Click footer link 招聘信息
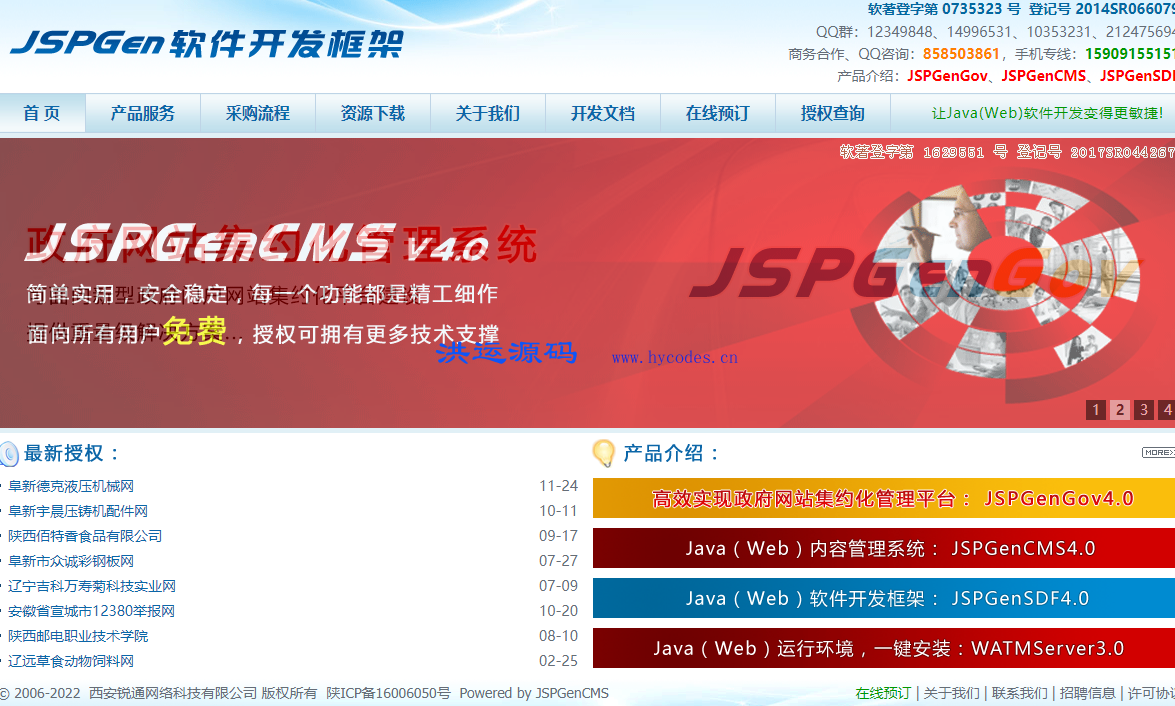 click(x=1087, y=693)
